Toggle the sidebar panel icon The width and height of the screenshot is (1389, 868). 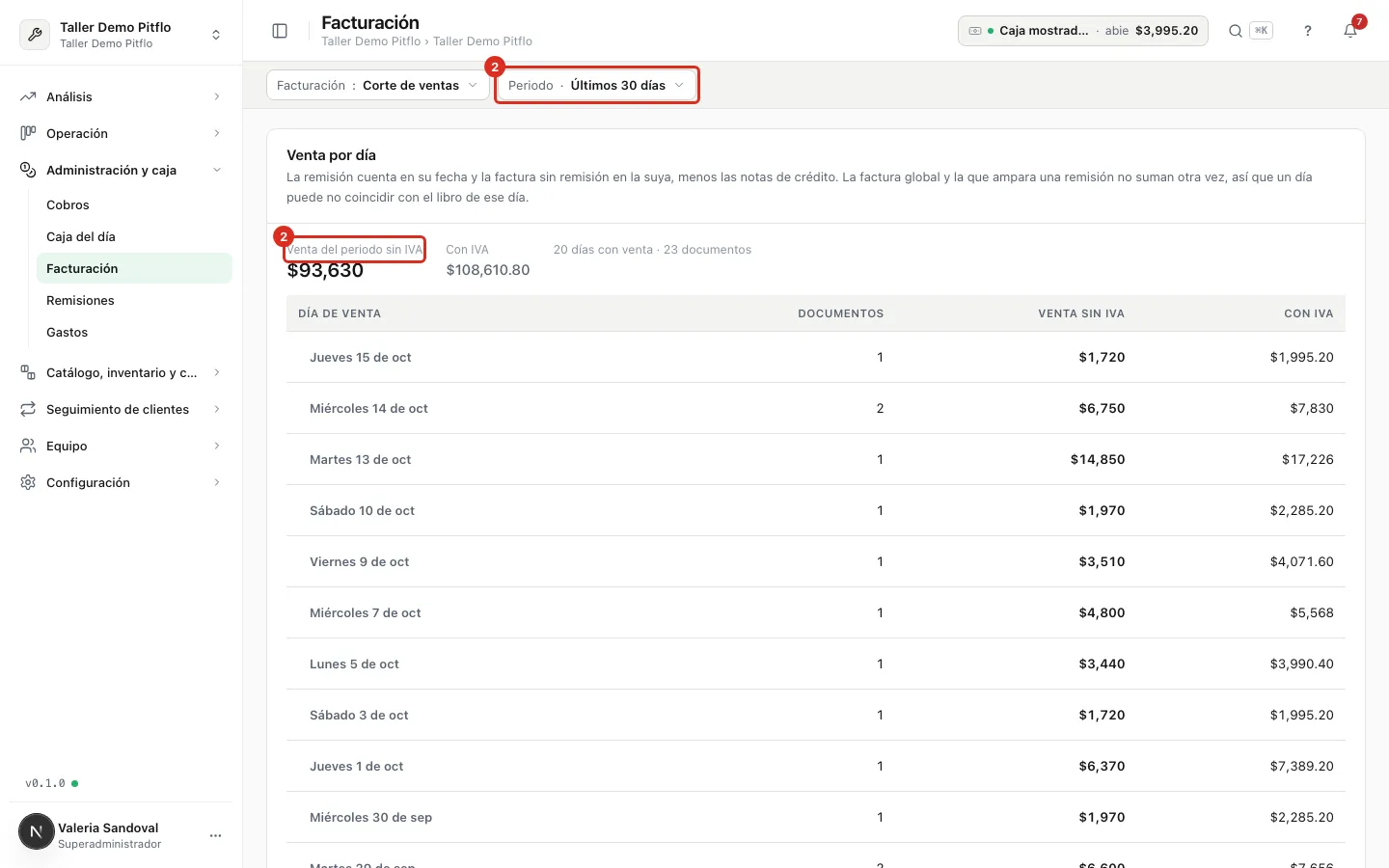coord(280,31)
